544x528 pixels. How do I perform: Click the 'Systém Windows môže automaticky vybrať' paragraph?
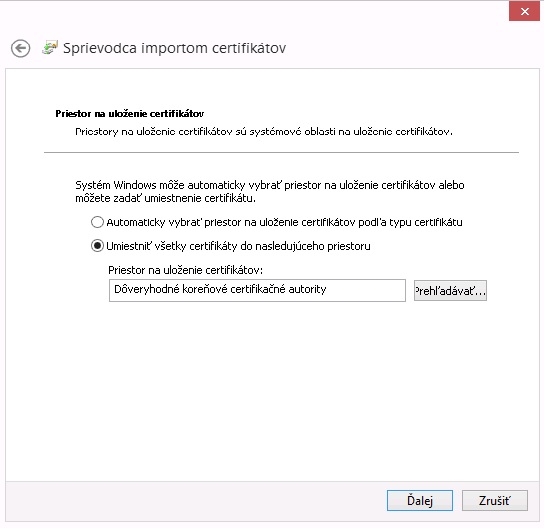coord(270,191)
